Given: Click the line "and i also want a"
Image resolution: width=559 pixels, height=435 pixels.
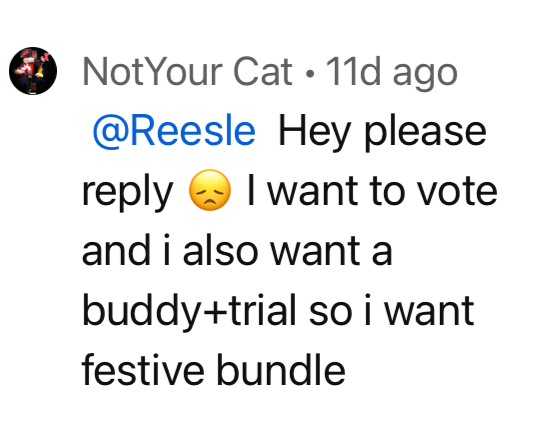Looking at the screenshot, I should 237,250.
